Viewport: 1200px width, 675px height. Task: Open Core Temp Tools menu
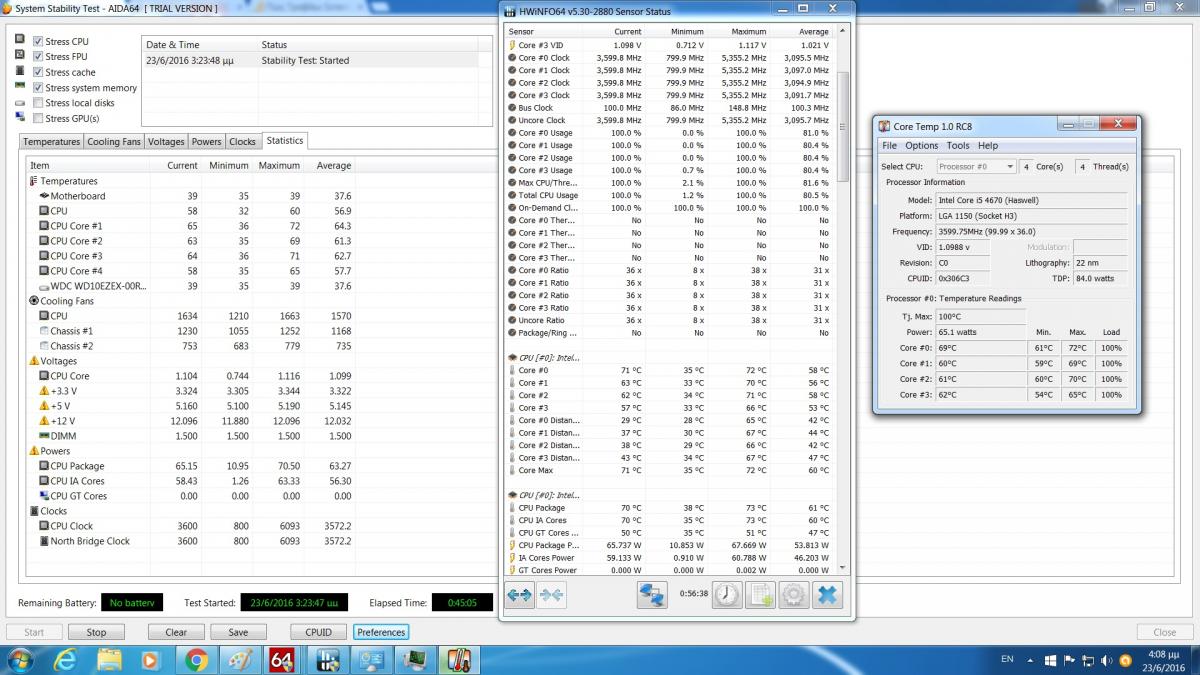pyautogui.click(x=958, y=146)
